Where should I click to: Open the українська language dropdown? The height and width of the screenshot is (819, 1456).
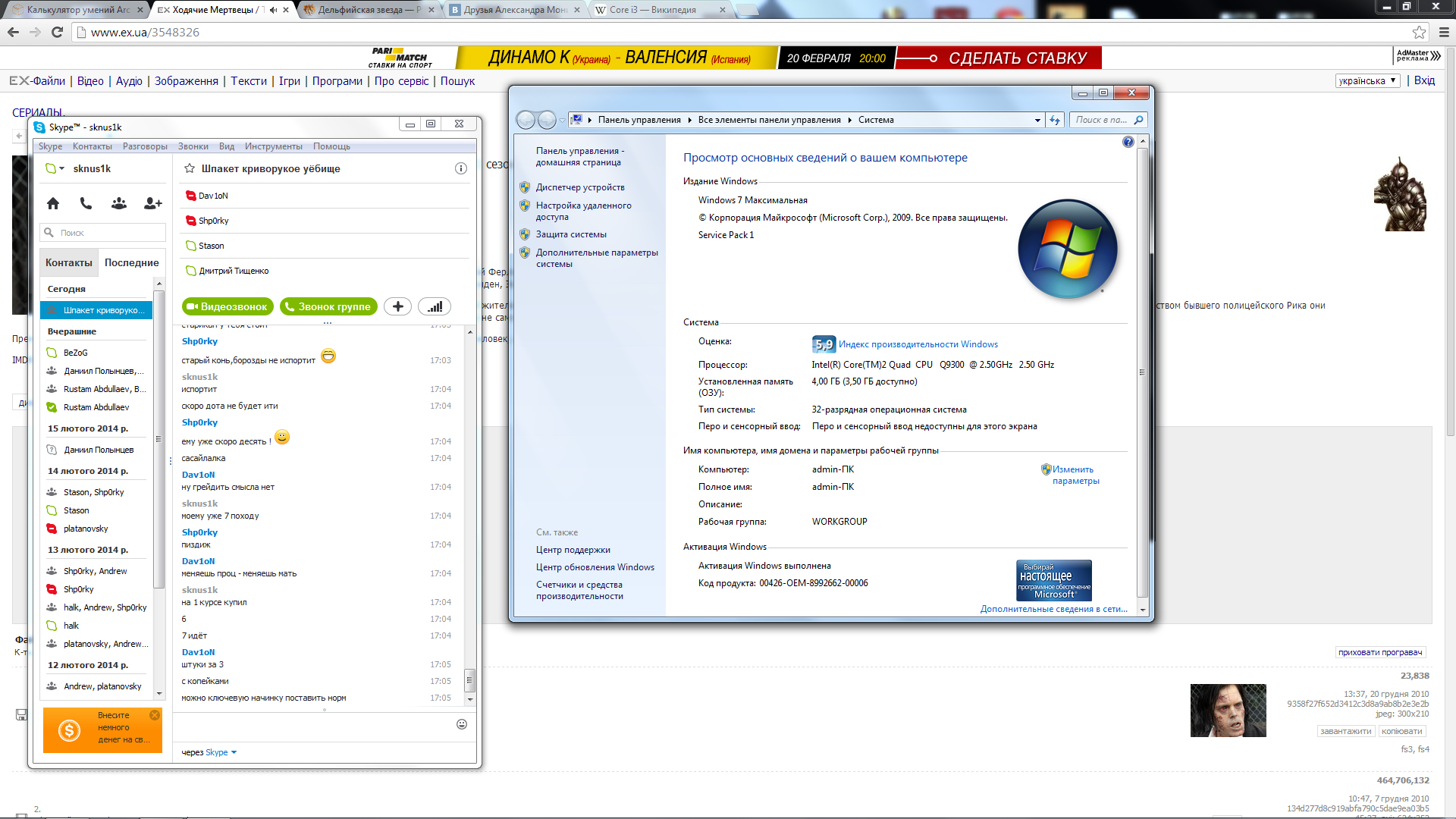pos(1367,80)
